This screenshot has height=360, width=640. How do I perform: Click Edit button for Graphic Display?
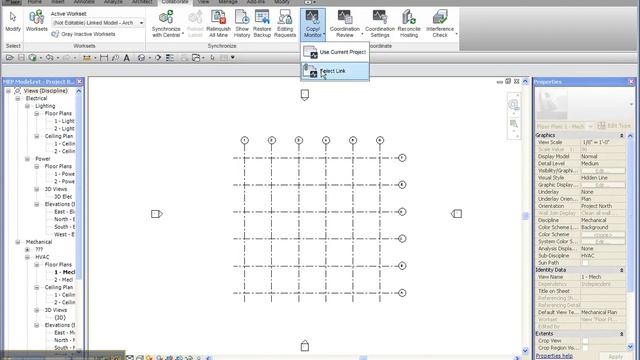tap(603, 185)
